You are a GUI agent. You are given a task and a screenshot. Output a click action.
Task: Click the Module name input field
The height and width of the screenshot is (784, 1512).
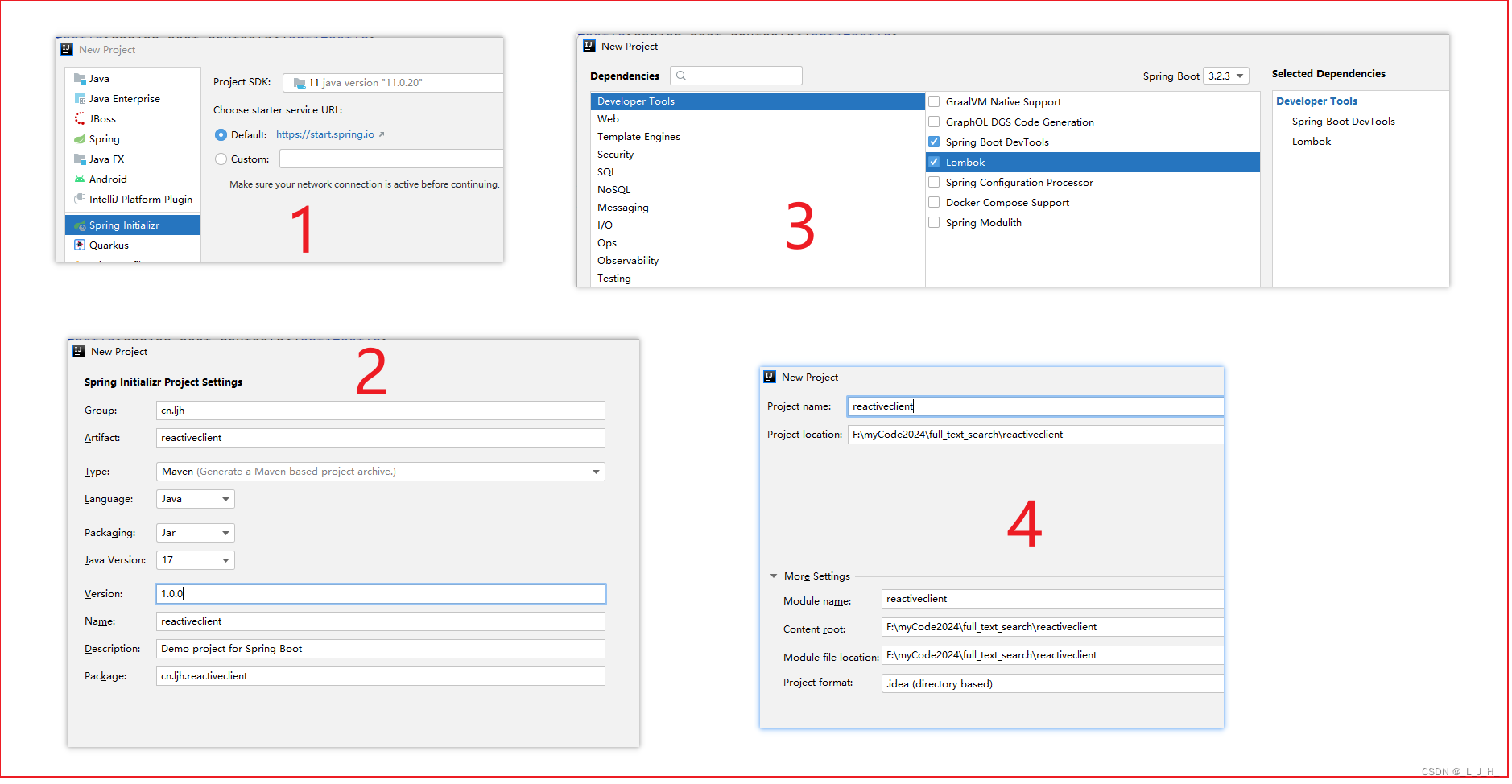click(1052, 599)
